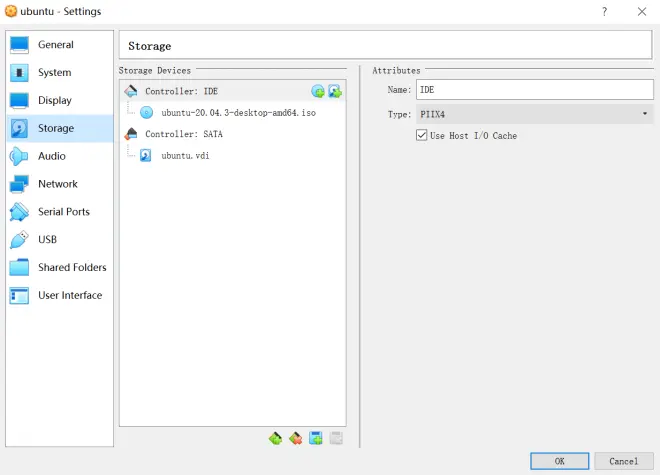Select the Controller: IDE tree row

point(233,91)
